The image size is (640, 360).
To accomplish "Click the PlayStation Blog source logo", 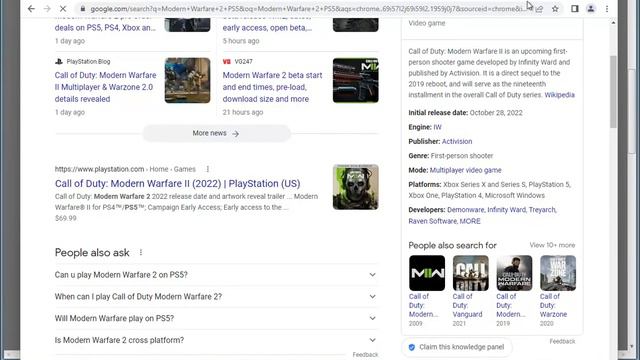I will [x=59, y=62].
